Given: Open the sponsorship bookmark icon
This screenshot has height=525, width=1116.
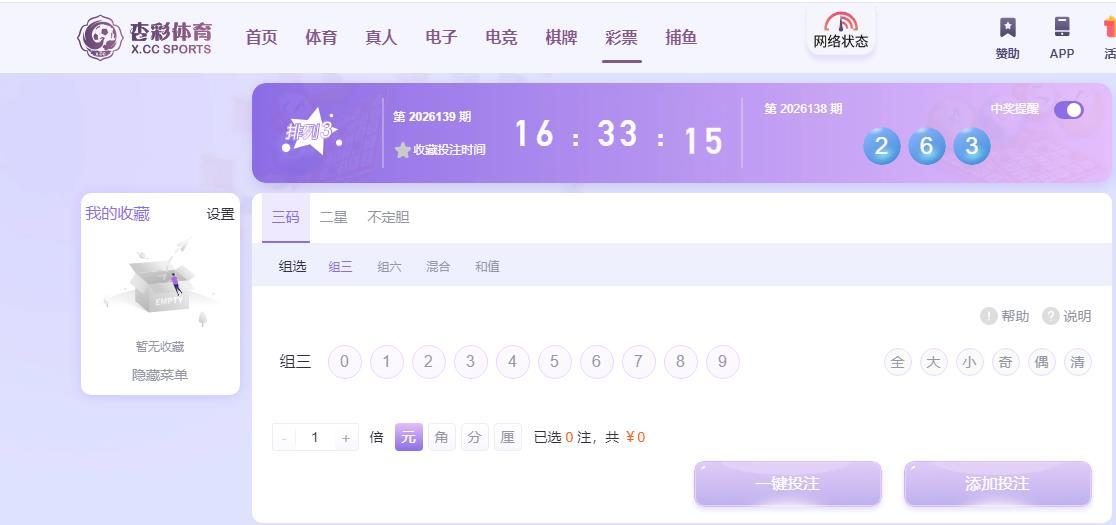Looking at the screenshot, I should click(1007, 28).
